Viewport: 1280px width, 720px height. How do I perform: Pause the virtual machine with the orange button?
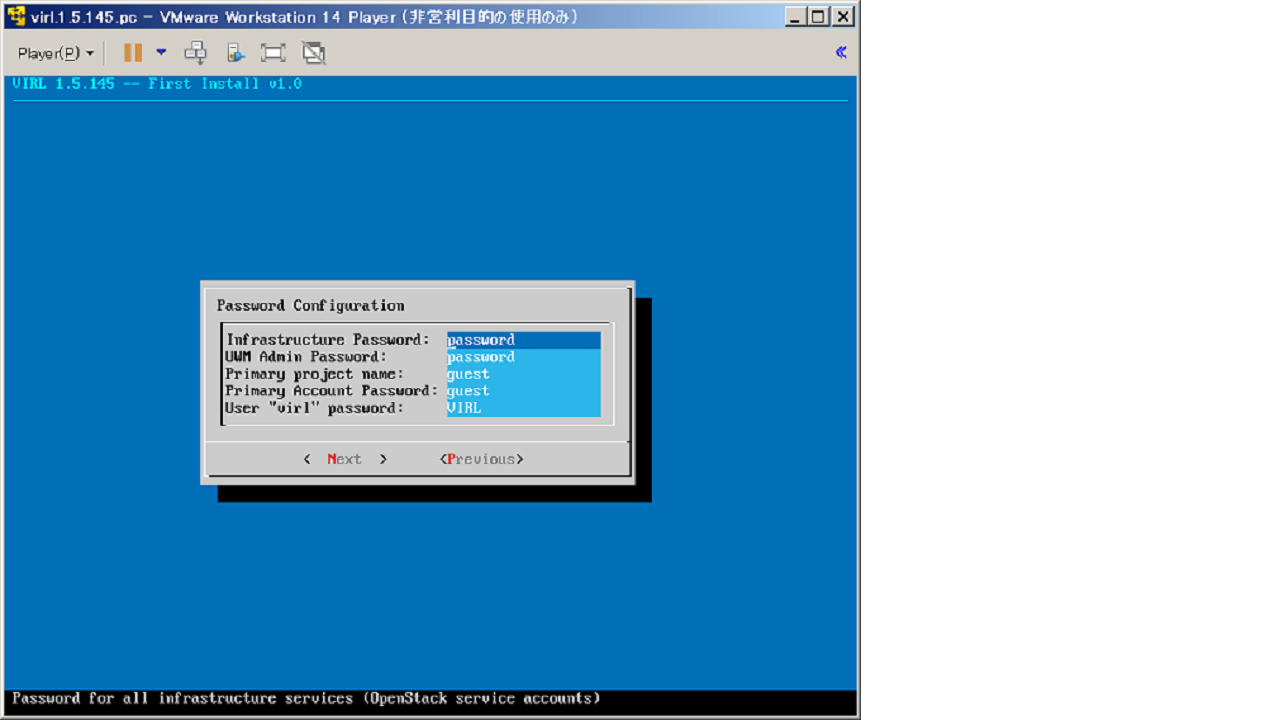click(132, 53)
